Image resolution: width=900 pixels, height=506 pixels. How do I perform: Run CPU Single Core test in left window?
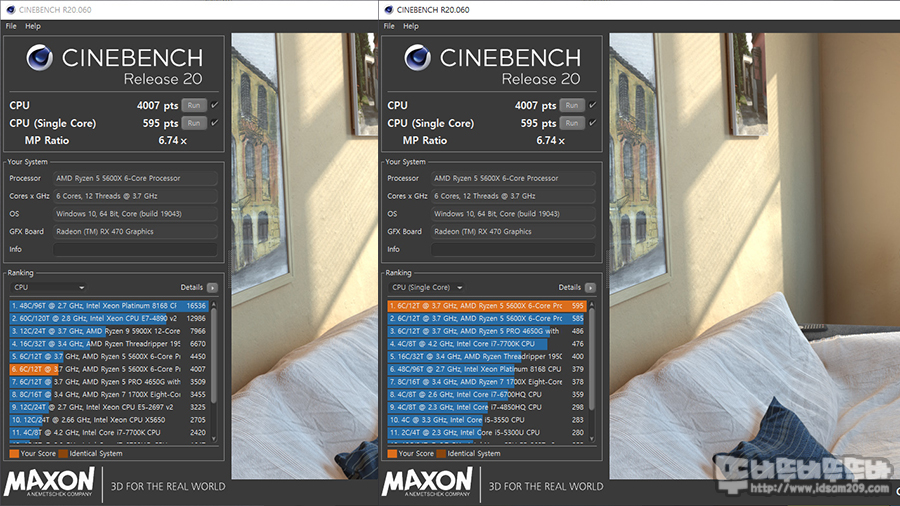pyautogui.click(x=194, y=123)
